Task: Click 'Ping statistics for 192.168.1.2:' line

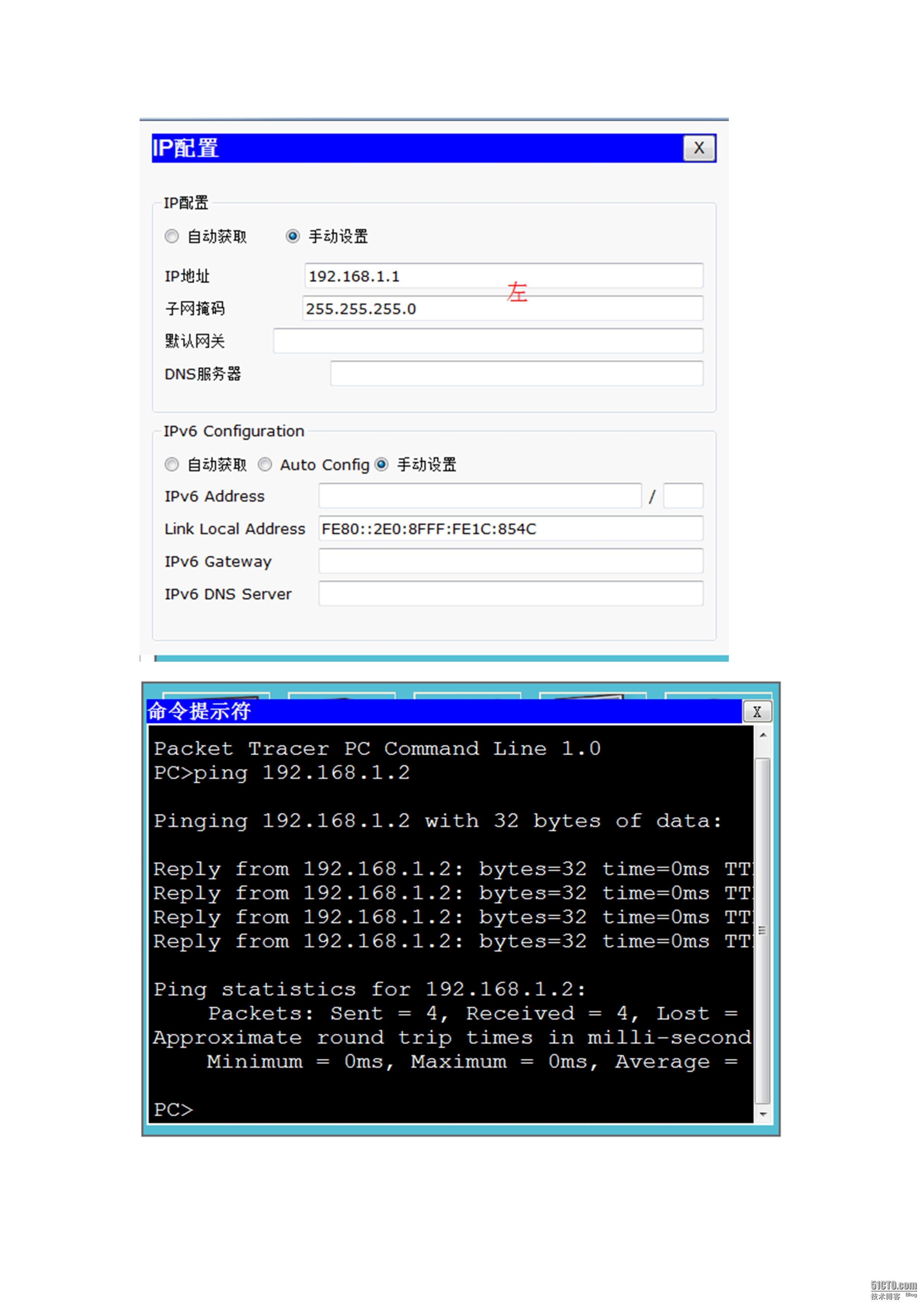Action: click(370, 990)
